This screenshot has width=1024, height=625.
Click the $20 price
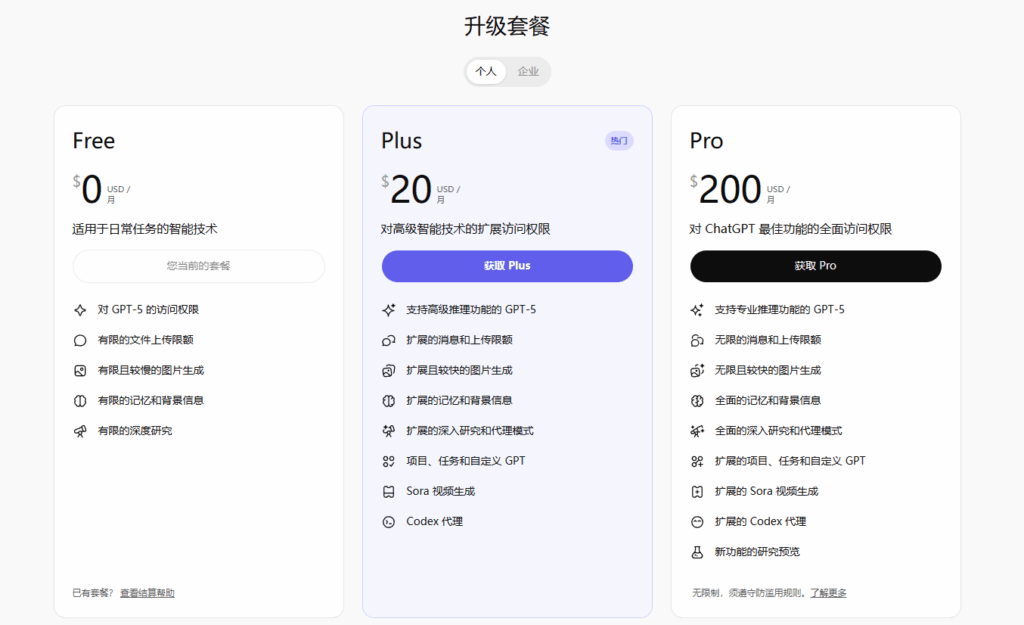(406, 189)
